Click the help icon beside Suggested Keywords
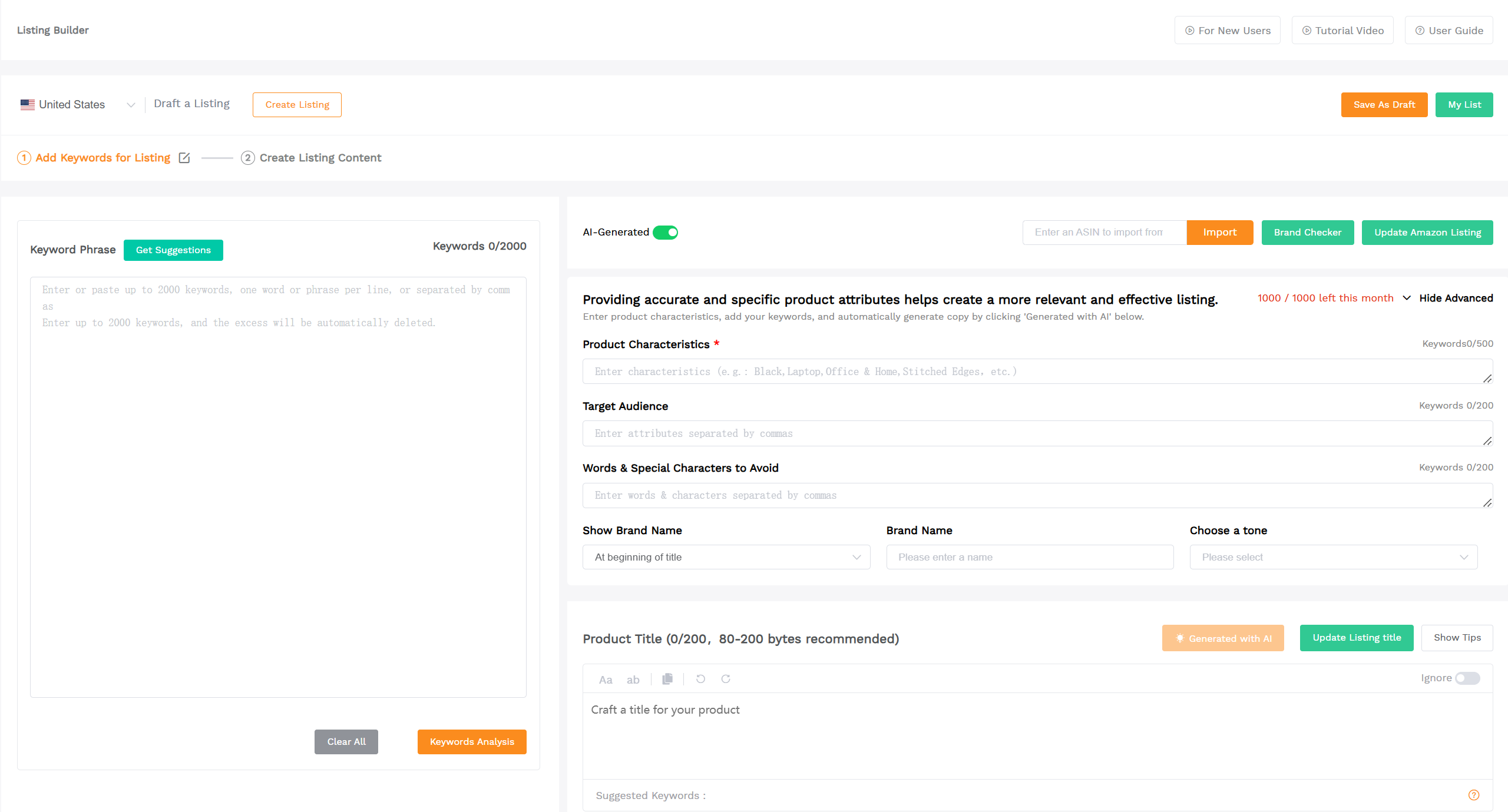1508x812 pixels. [x=1474, y=794]
